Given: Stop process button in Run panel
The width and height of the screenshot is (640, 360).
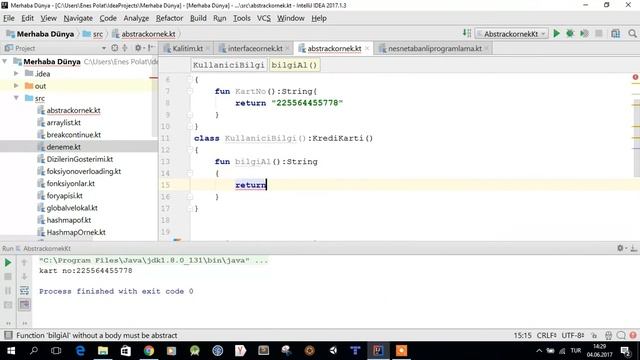Looking at the screenshot, I should coord(8,277).
